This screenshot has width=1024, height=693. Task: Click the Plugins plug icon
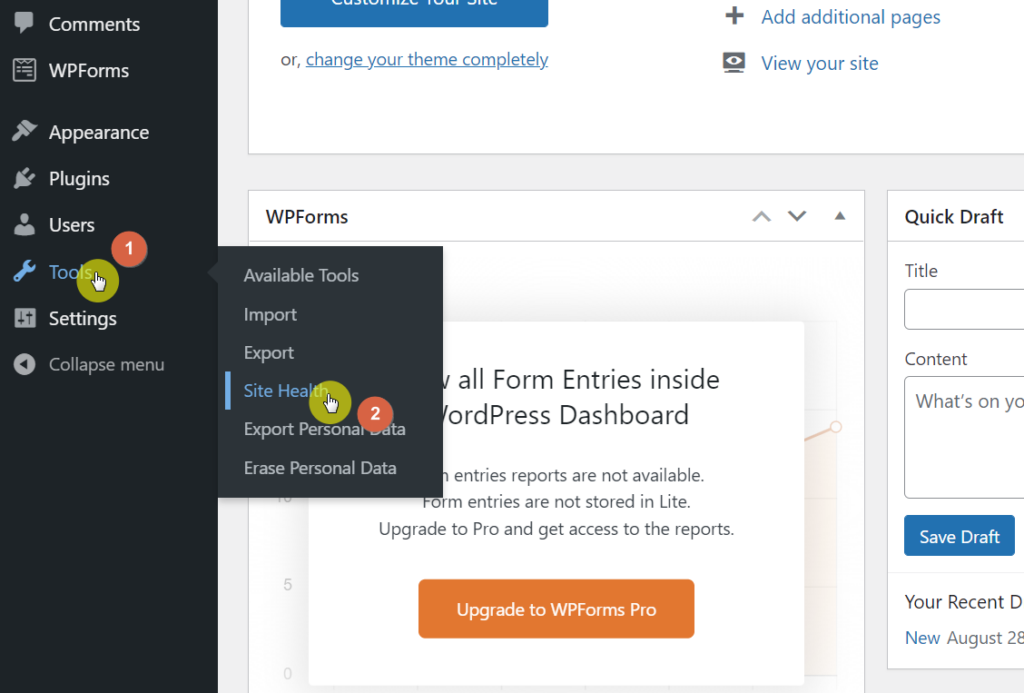pyautogui.click(x=24, y=178)
